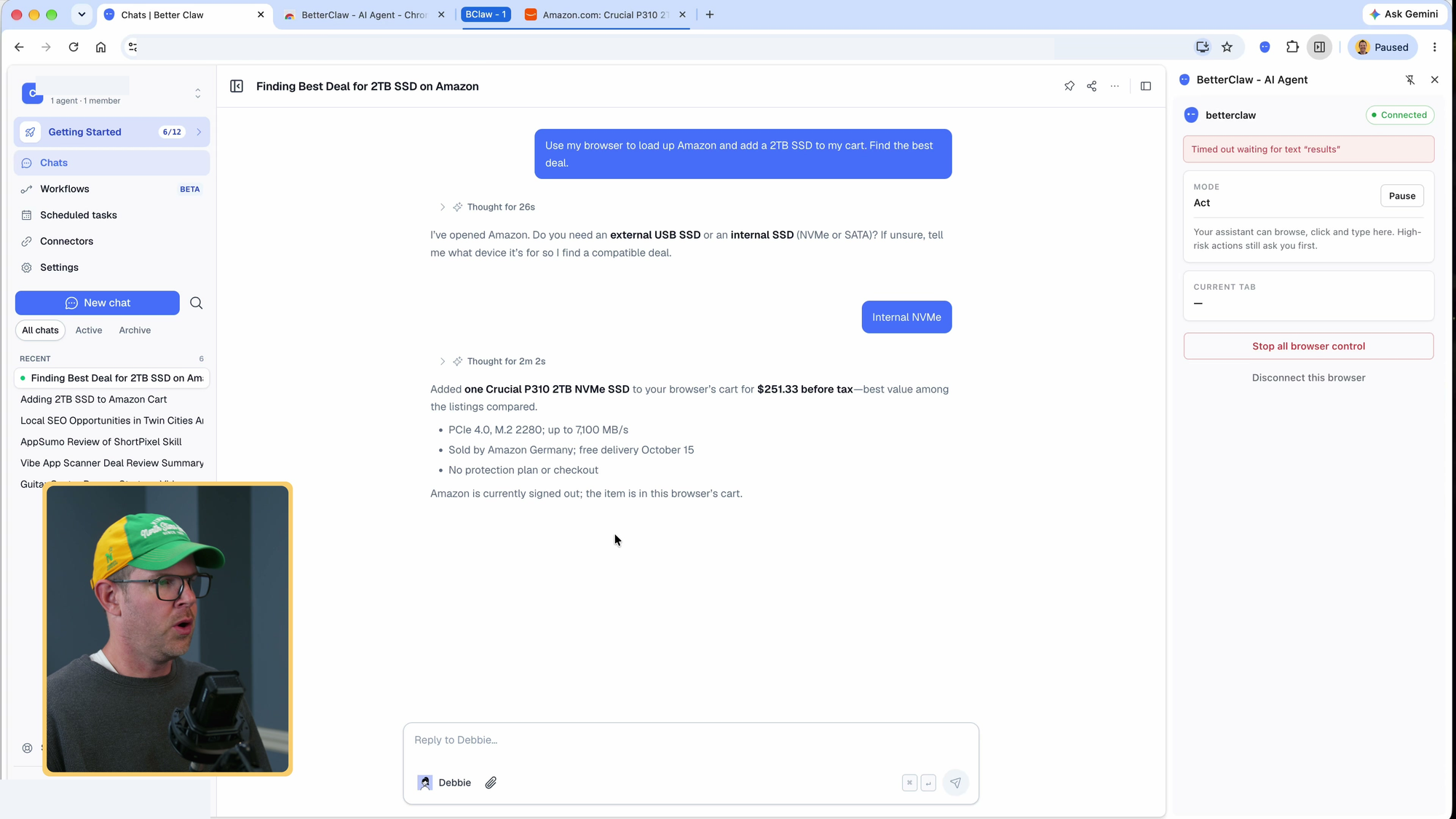The height and width of the screenshot is (819, 1456).
Task: Unpin the BetterClaw side panel
Action: [1410, 80]
